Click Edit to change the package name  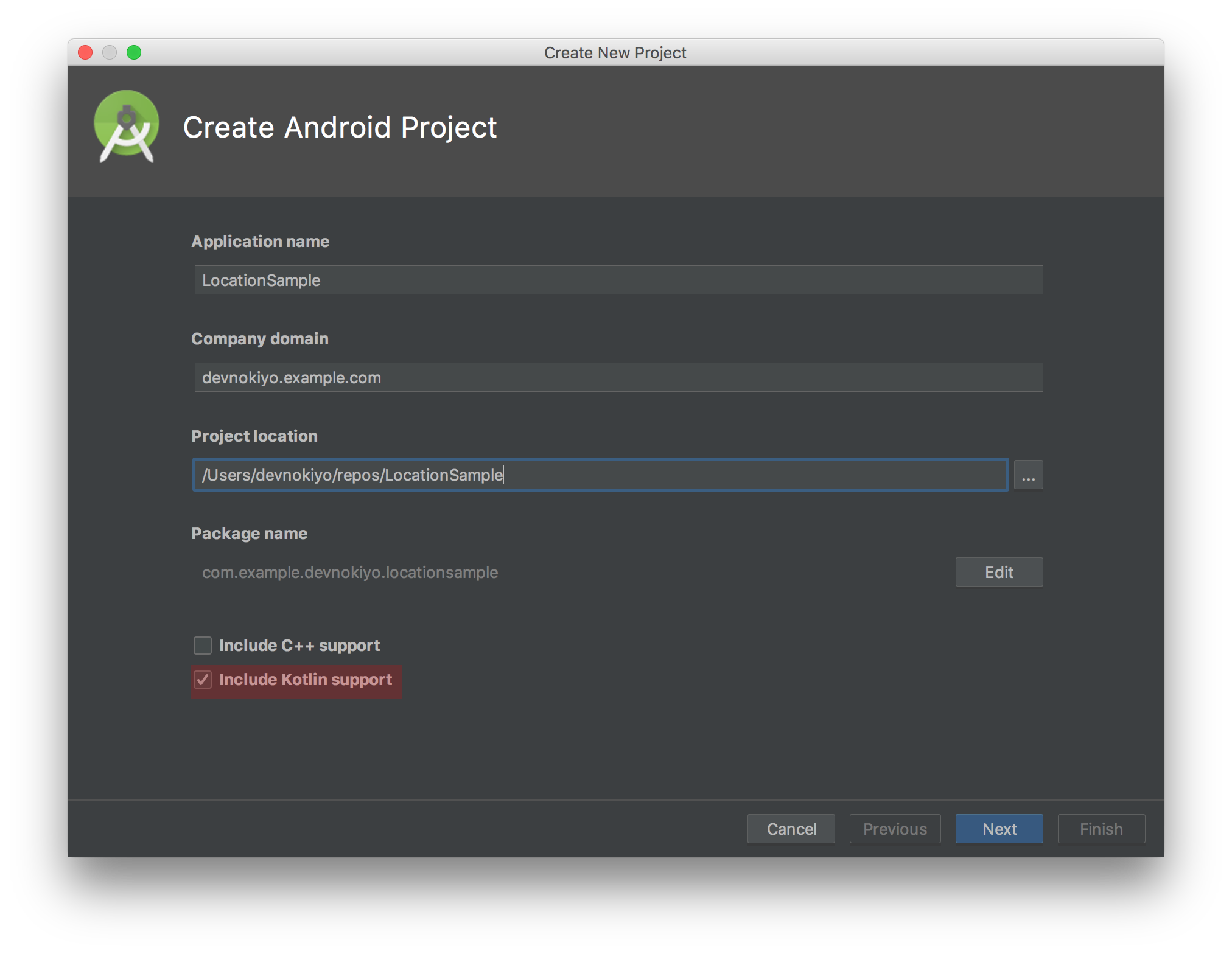(998, 572)
